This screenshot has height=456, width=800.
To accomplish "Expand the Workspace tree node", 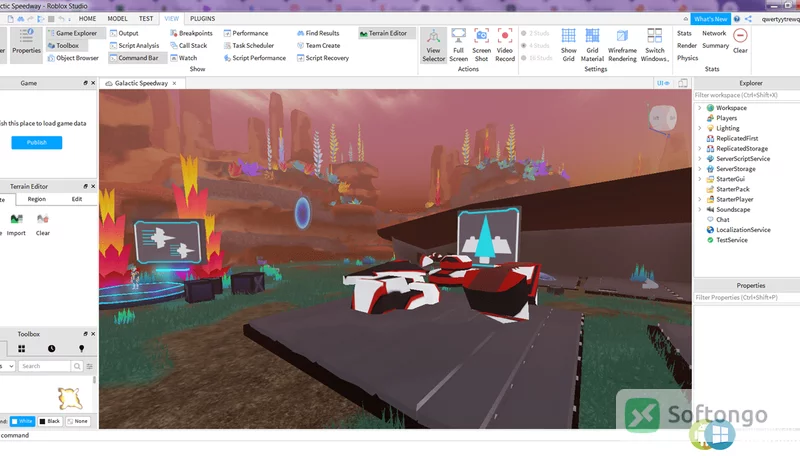I will [699, 108].
